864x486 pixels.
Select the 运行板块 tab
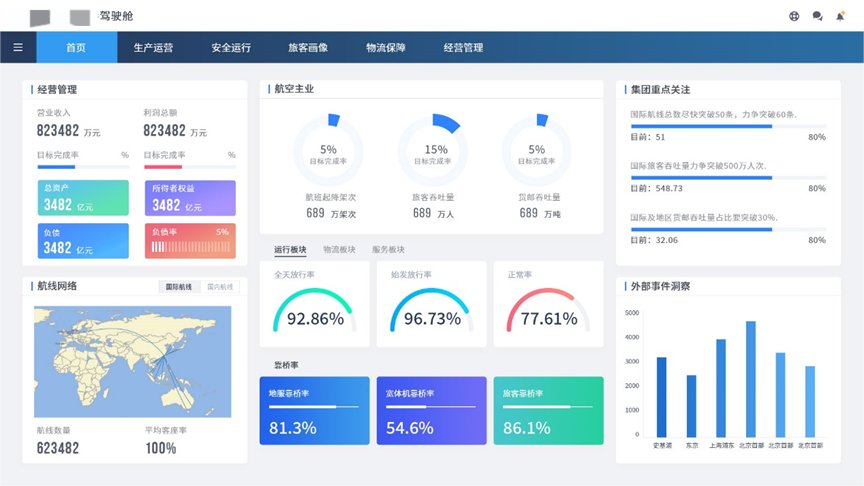(290, 249)
